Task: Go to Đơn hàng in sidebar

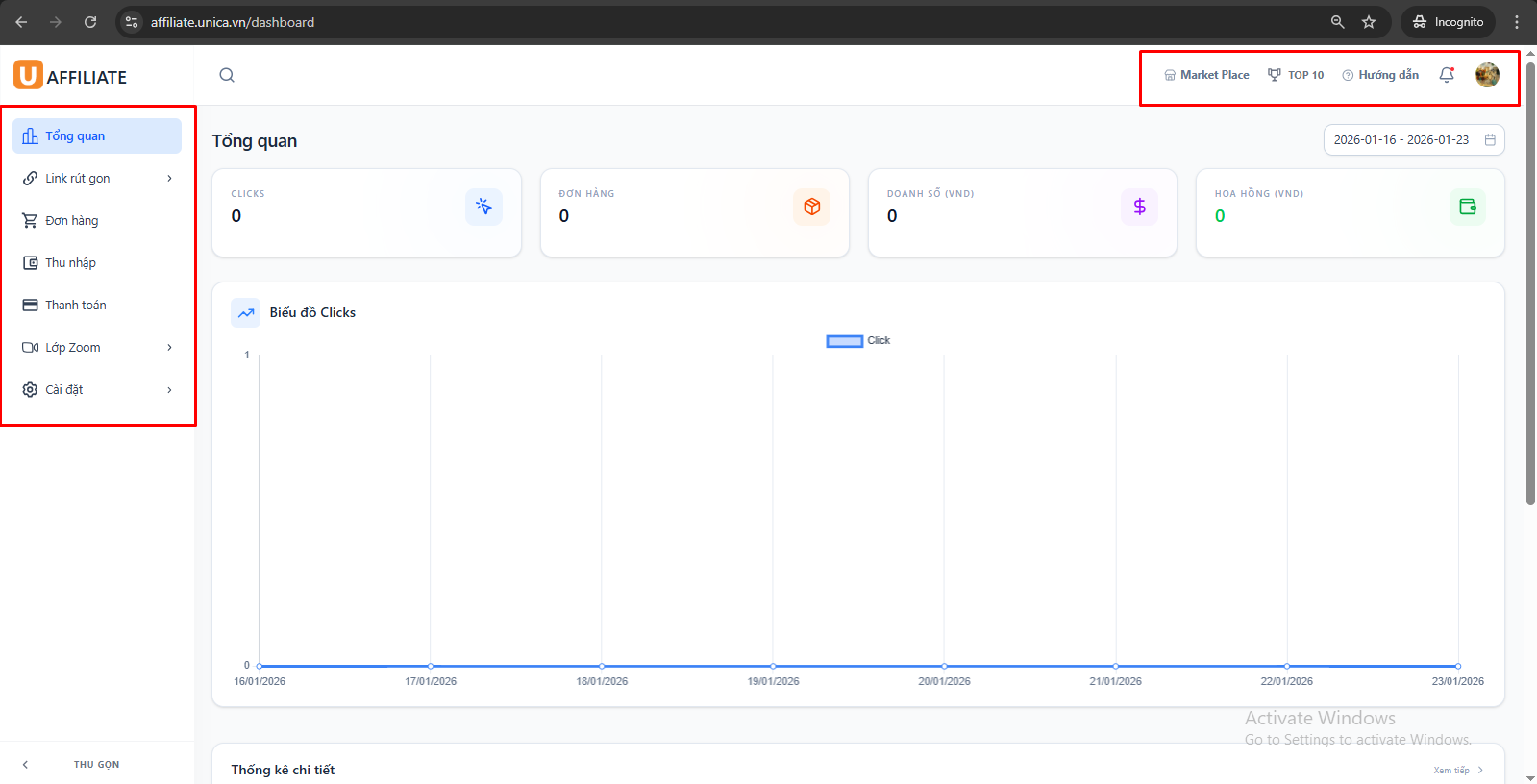Action: coord(72,221)
